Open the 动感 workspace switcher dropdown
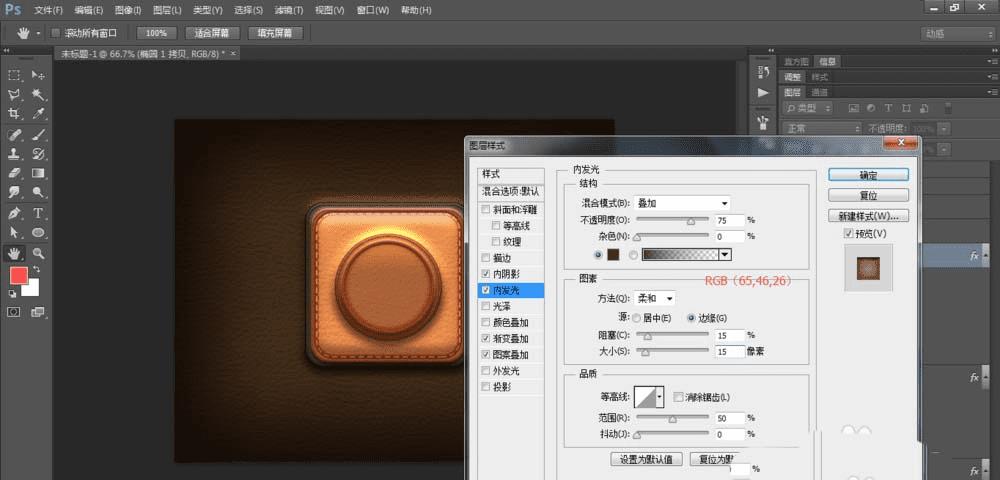Viewport: 1000px width, 480px height. [x=958, y=34]
